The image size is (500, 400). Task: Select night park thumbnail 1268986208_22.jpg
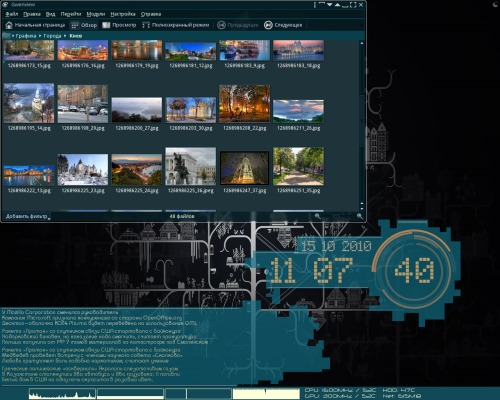244,104
